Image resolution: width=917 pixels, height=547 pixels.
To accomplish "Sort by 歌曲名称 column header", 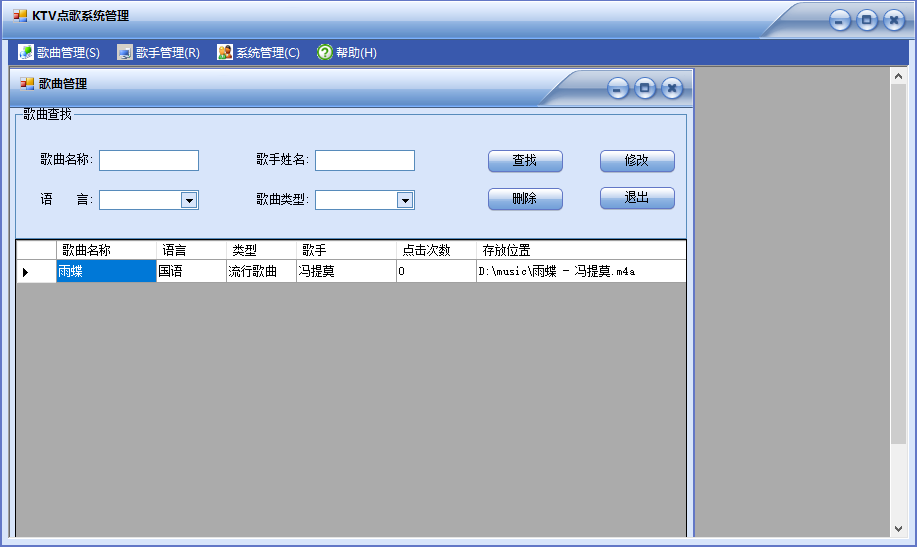I will pyautogui.click(x=106, y=250).
